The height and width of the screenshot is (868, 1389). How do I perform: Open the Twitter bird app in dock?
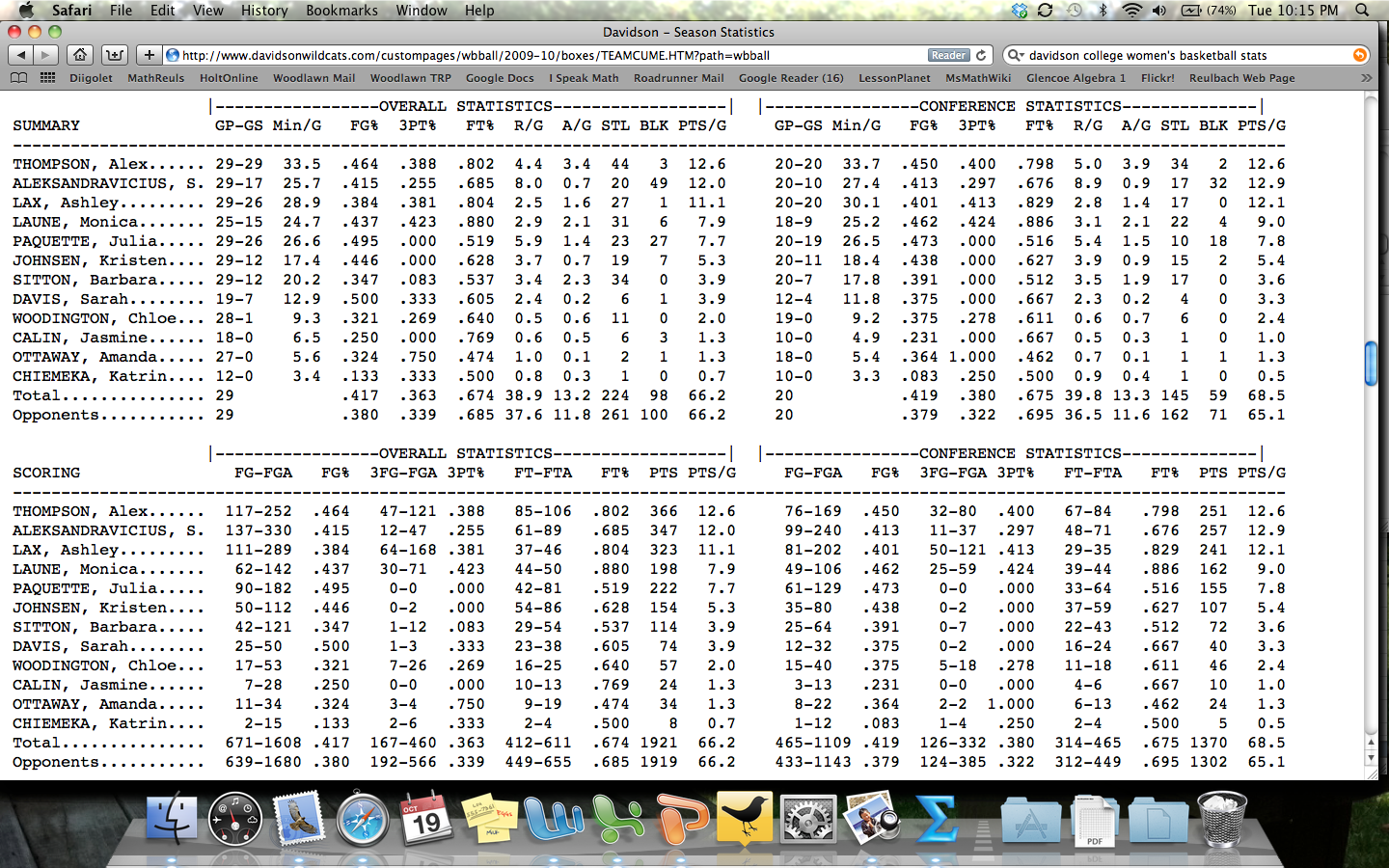point(744,819)
